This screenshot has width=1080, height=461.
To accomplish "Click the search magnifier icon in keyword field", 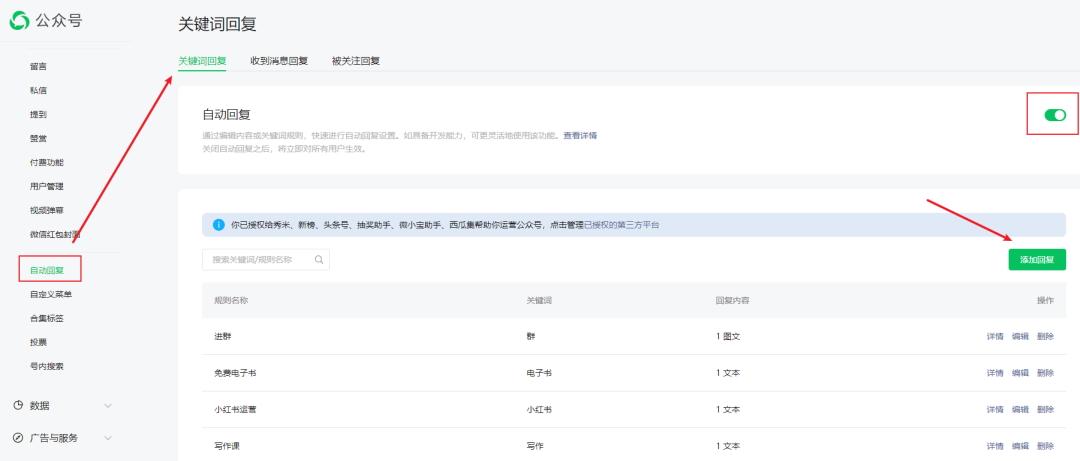I will 319,260.
